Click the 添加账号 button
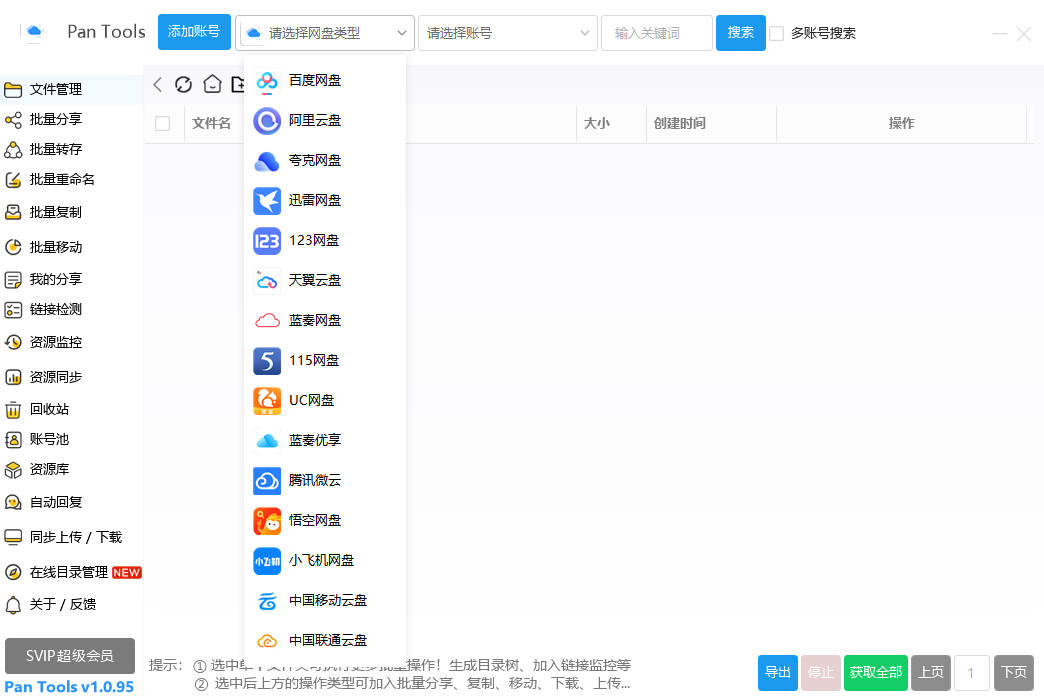The width and height of the screenshot is (1044, 696). tap(194, 31)
